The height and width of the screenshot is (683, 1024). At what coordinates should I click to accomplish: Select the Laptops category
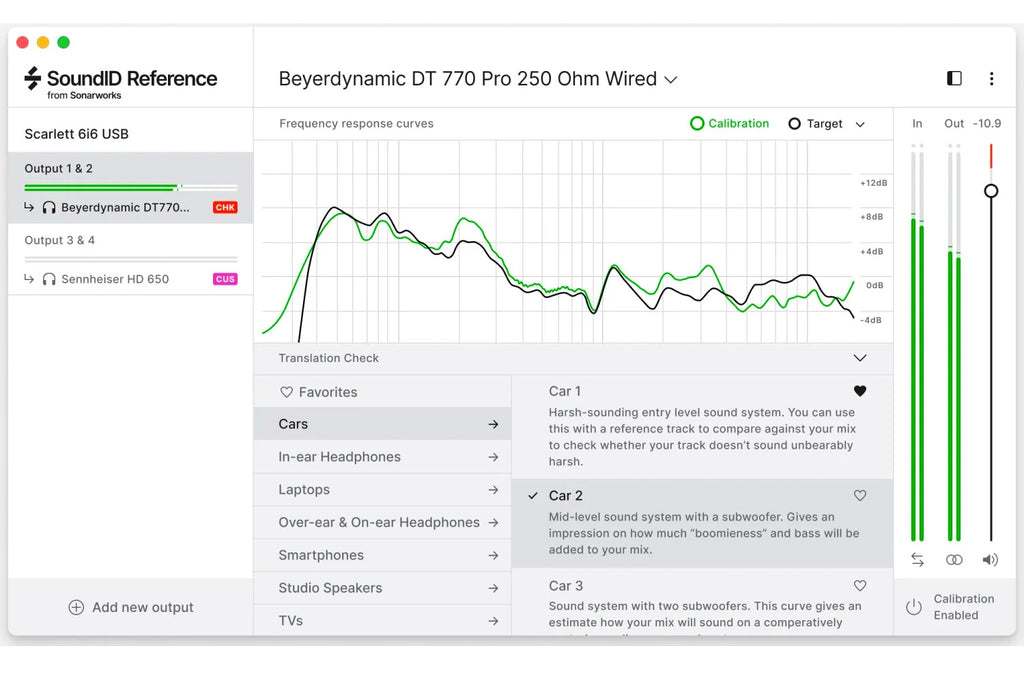coord(383,490)
